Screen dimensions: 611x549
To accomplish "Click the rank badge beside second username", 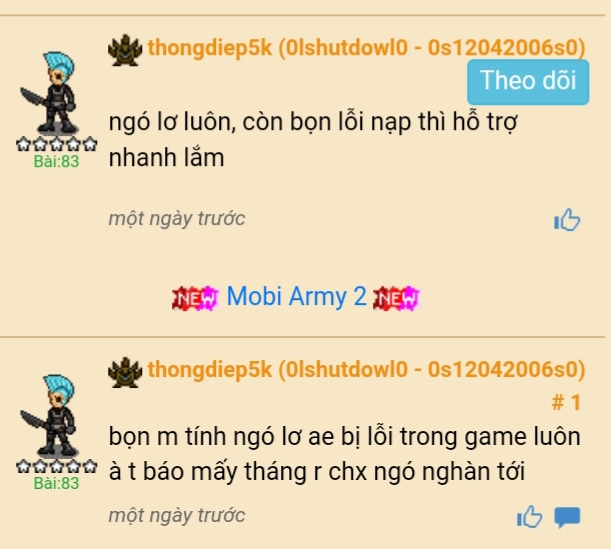I will pos(125,372).
